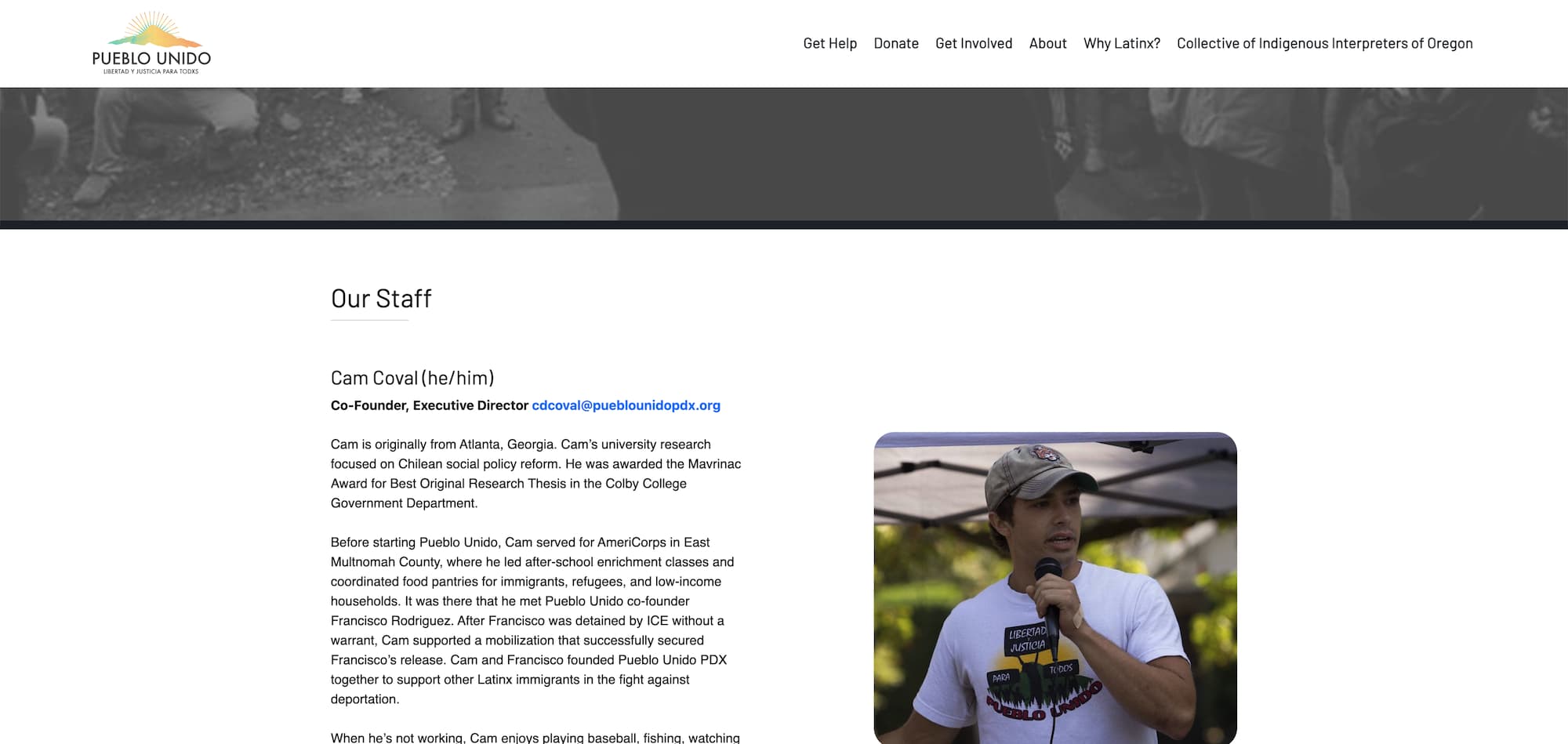
Task: Click the Cam Coval (he/him) name heading
Action: [x=412, y=378]
